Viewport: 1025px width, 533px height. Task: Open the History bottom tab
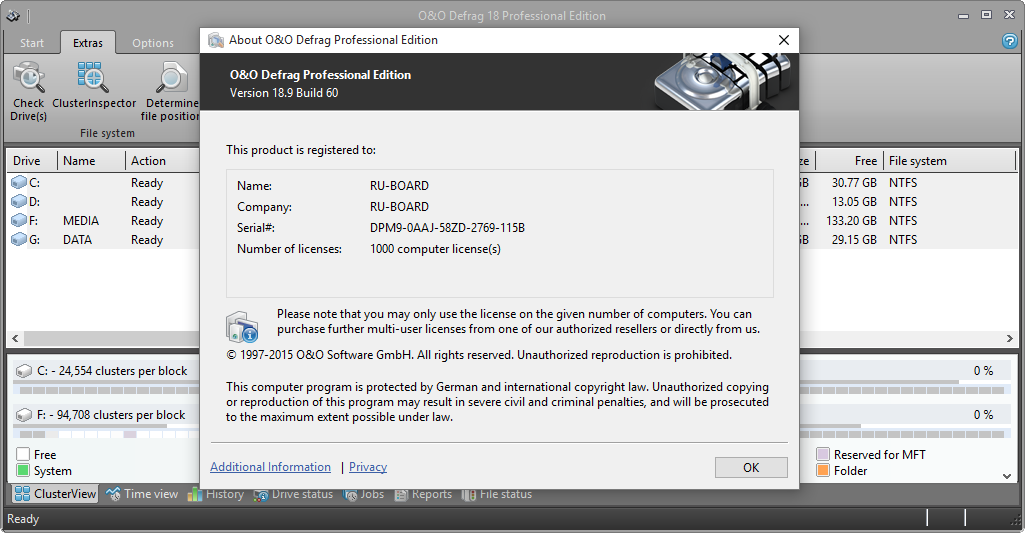[x=216, y=494]
